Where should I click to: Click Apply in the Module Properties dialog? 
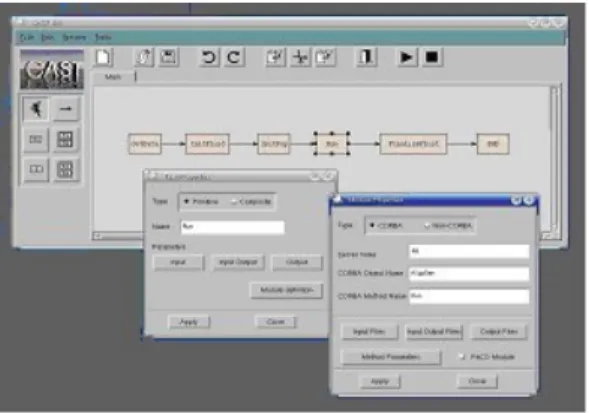tap(380, 381)
